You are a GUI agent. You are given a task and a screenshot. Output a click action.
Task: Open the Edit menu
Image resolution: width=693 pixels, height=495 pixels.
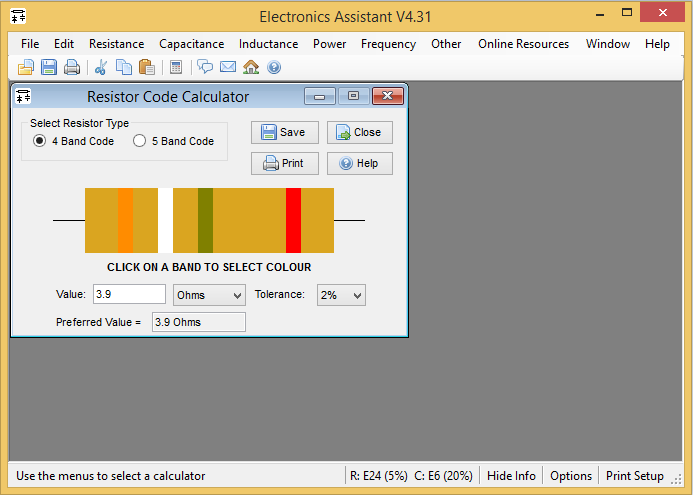coord(64,44)
